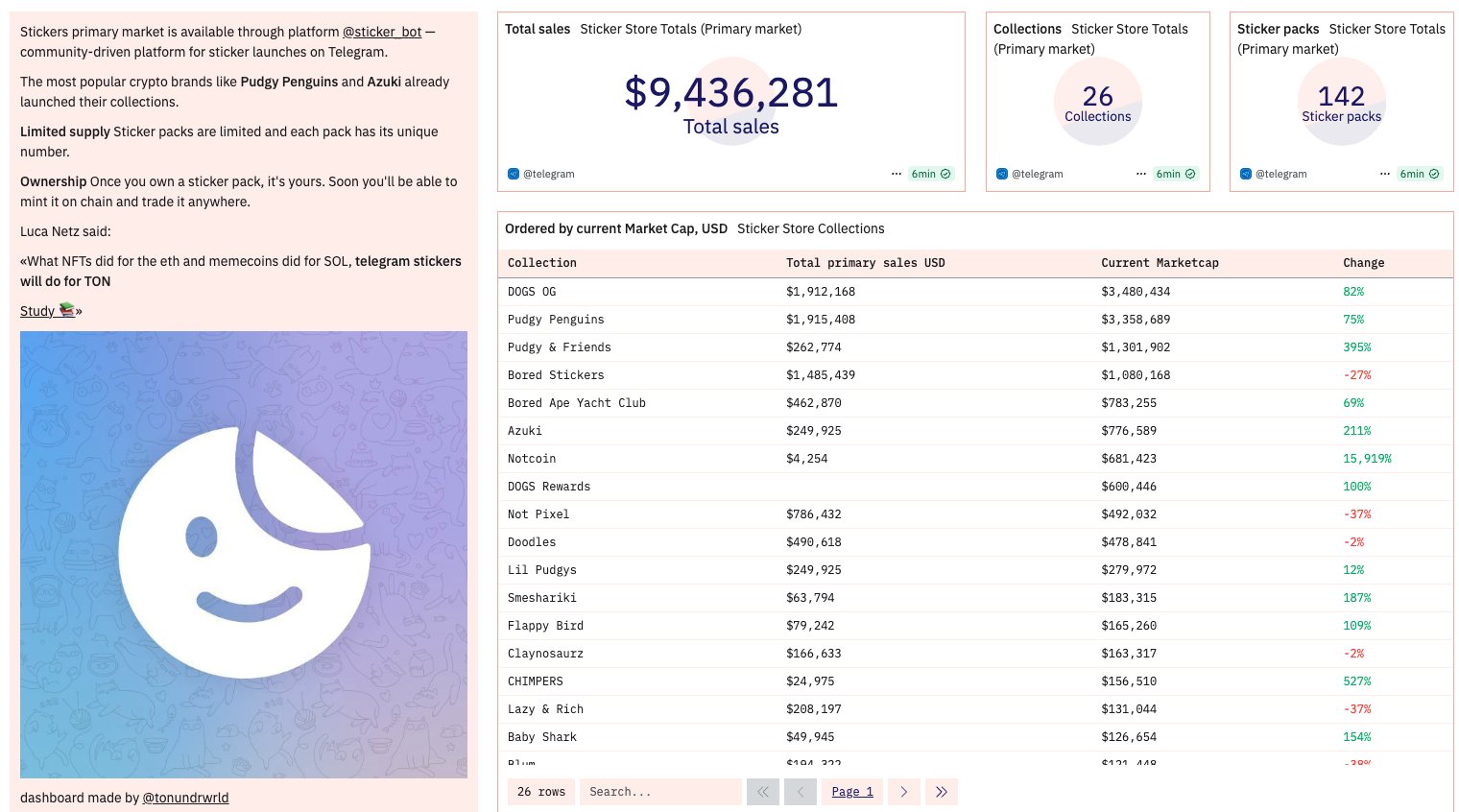Click the $1,915,408 primary sales value
The image size is (1459, 812).
point(821,320)
